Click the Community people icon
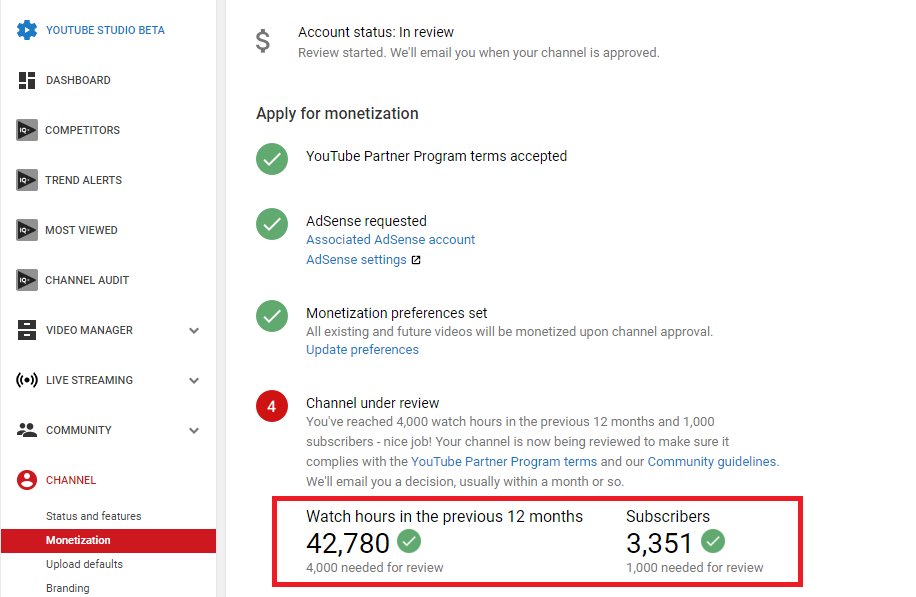This screenshot has width=916, height=597. 27,430
